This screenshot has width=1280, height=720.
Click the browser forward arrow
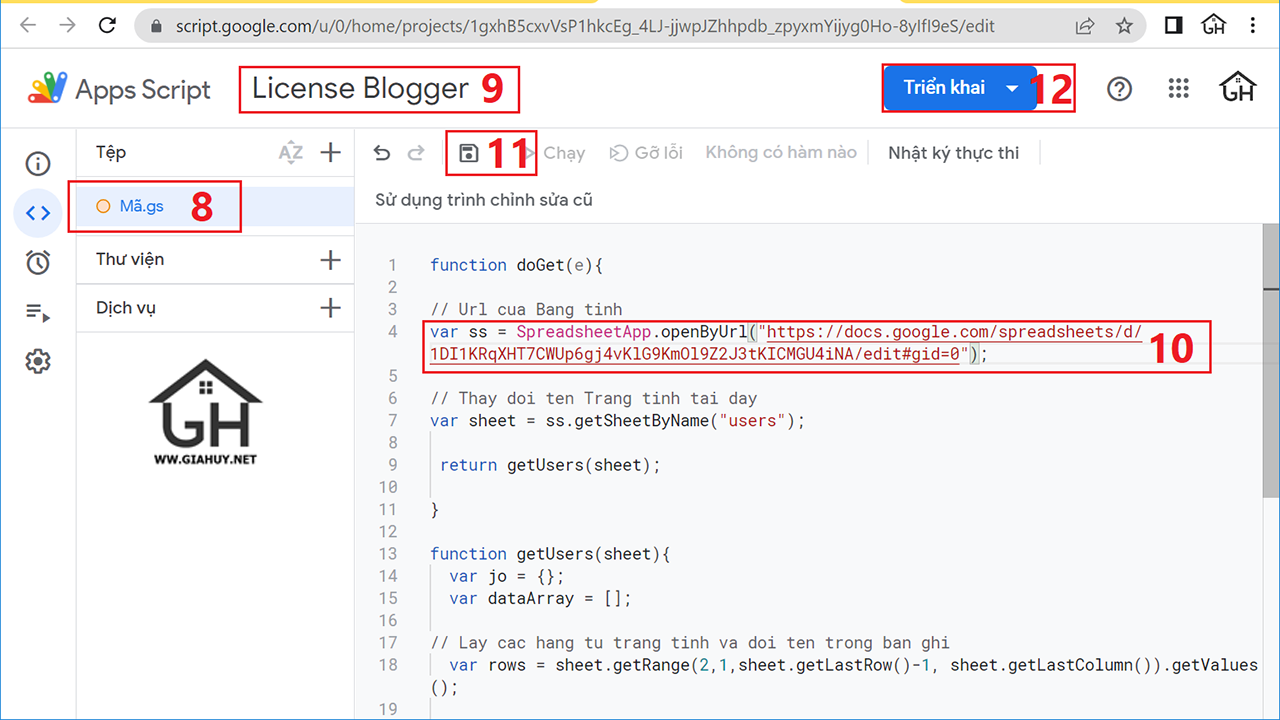[68, 26]
